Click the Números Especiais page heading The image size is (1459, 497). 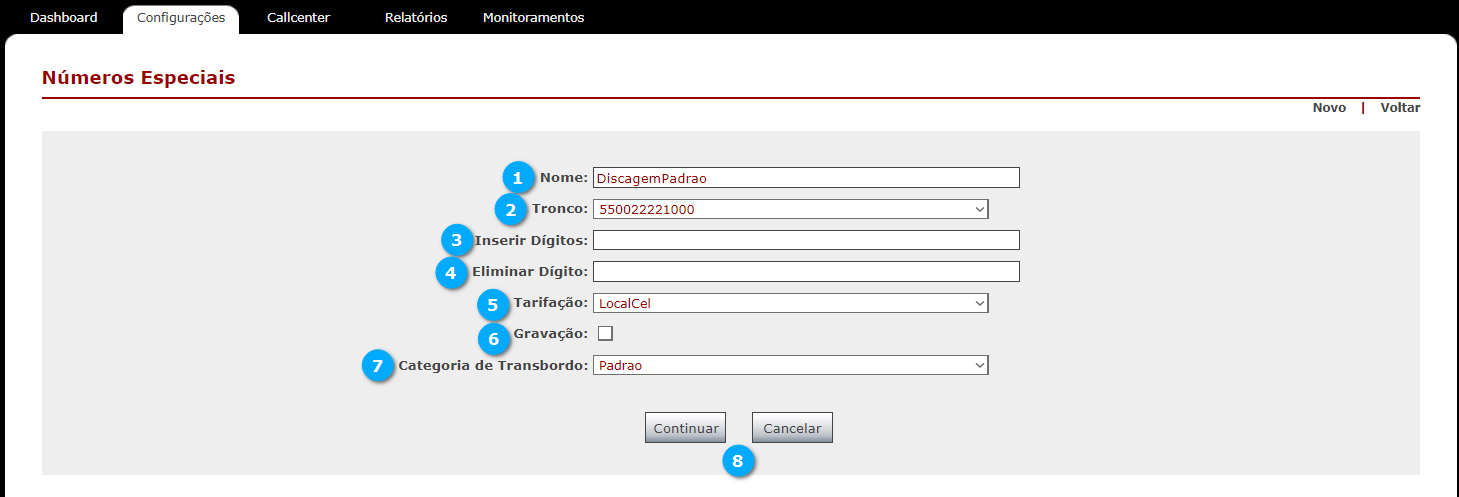click(x=139, y=77)
